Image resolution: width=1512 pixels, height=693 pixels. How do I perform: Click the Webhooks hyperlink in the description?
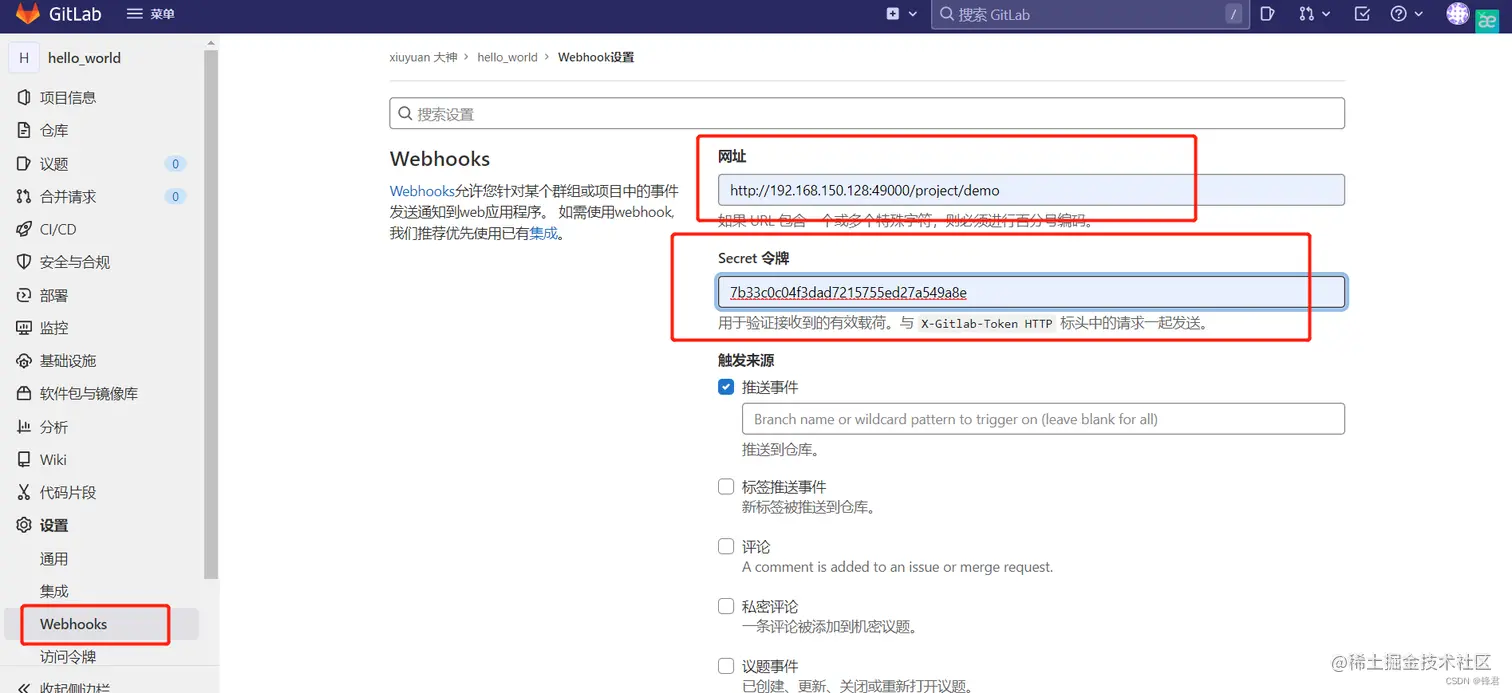pyautogui.click(x=421, y=190)
